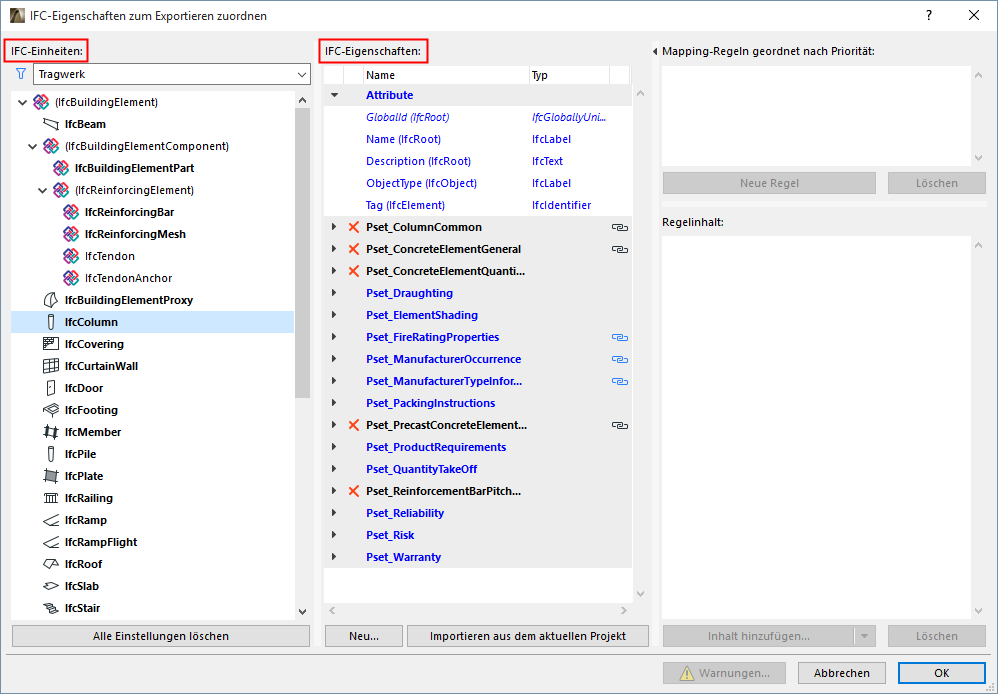The width and height of the screenshot is (998, 694).
Task: Click the filter funnel icon beside Tragwerk
Action: pyautogui.click(x=21, y=74)
